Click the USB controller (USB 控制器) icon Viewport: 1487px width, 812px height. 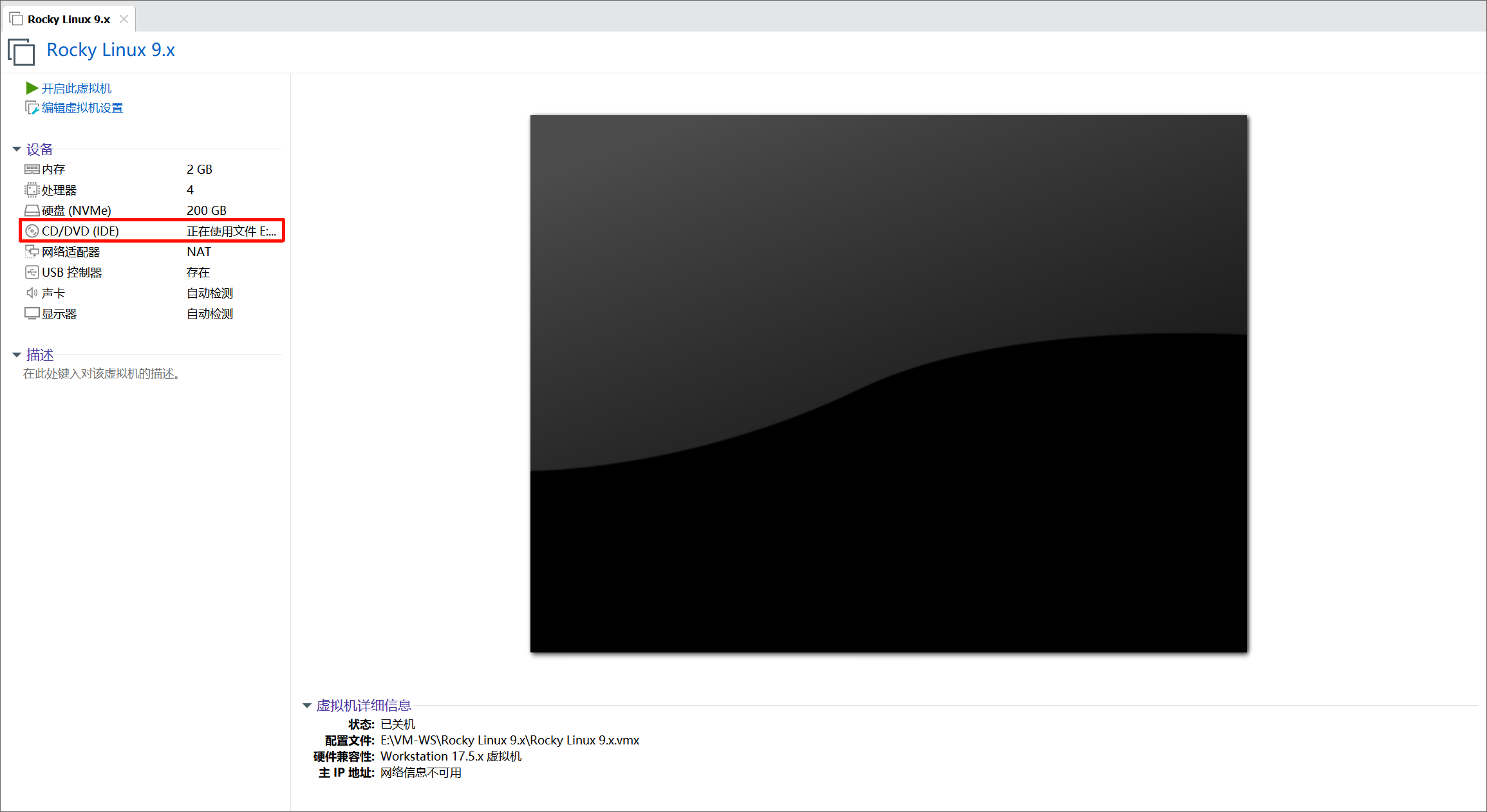tap(32, 272)
